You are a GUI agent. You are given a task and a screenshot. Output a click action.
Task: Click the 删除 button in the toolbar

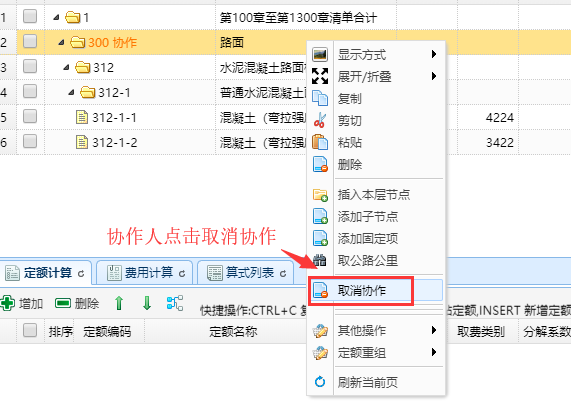pos(77,303)
